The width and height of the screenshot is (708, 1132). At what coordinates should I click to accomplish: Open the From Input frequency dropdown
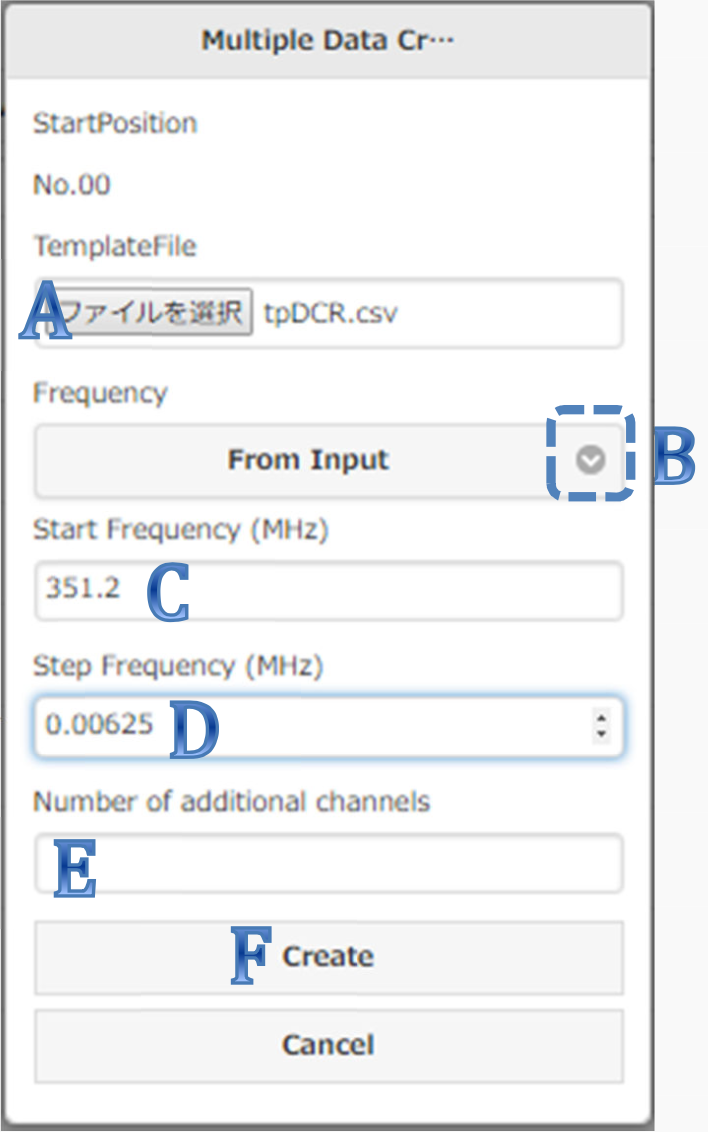click(x=308, y=461)
